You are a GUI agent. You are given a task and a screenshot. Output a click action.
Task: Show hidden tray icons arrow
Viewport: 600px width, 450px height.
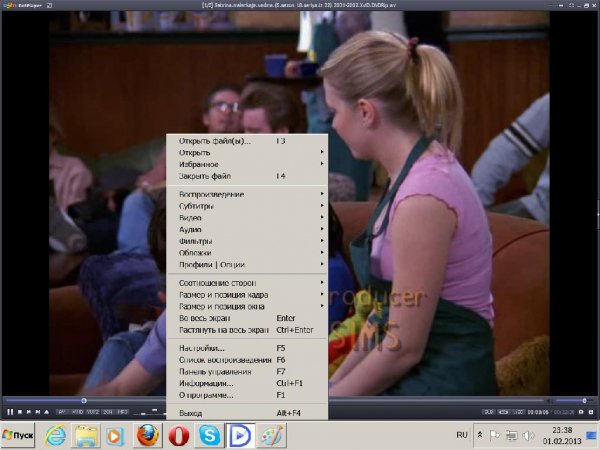[479, 435]
